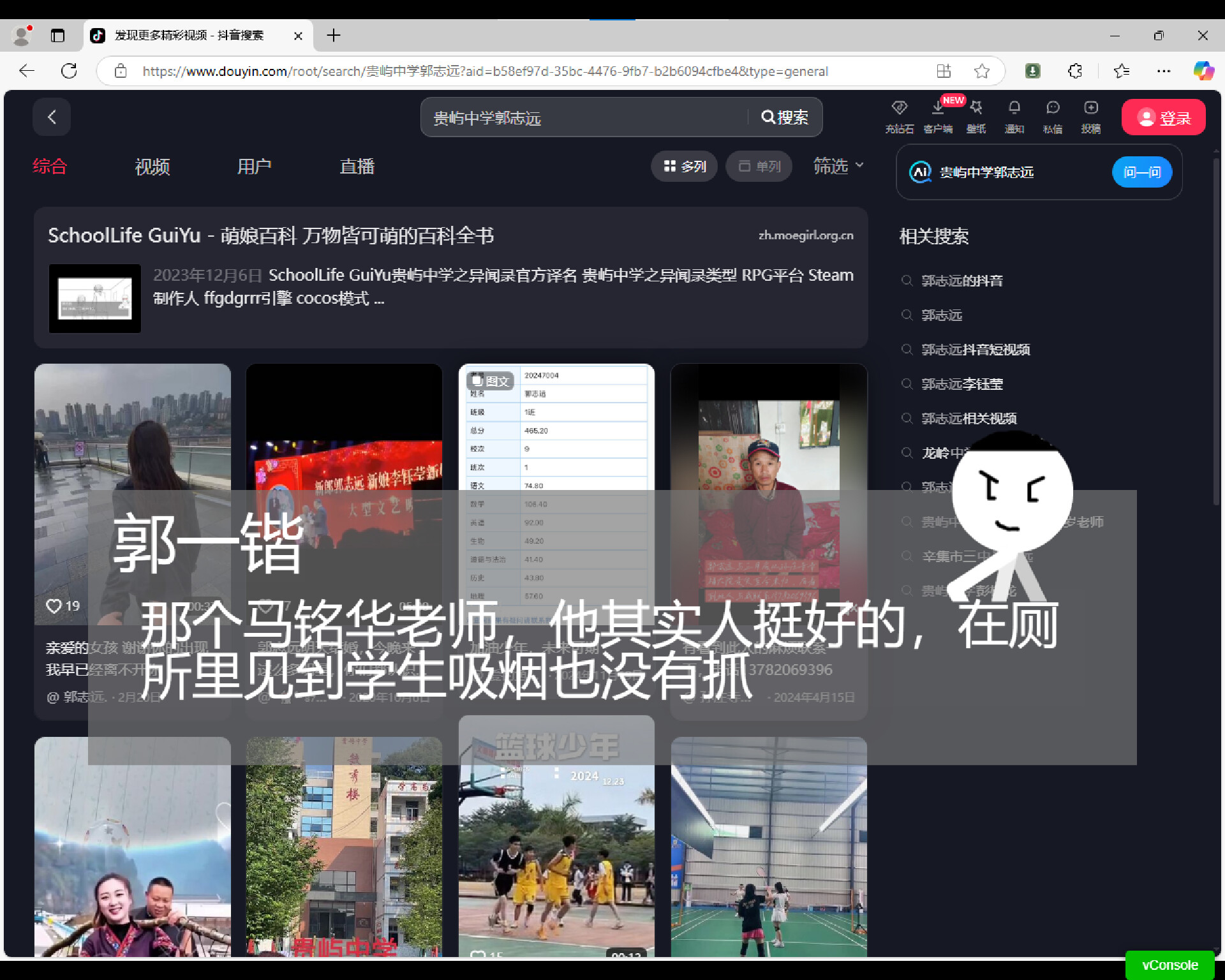
Task: Expand browser settings via the ellipsis menu
Action: pyautogui.click(x=1164, y=71)
